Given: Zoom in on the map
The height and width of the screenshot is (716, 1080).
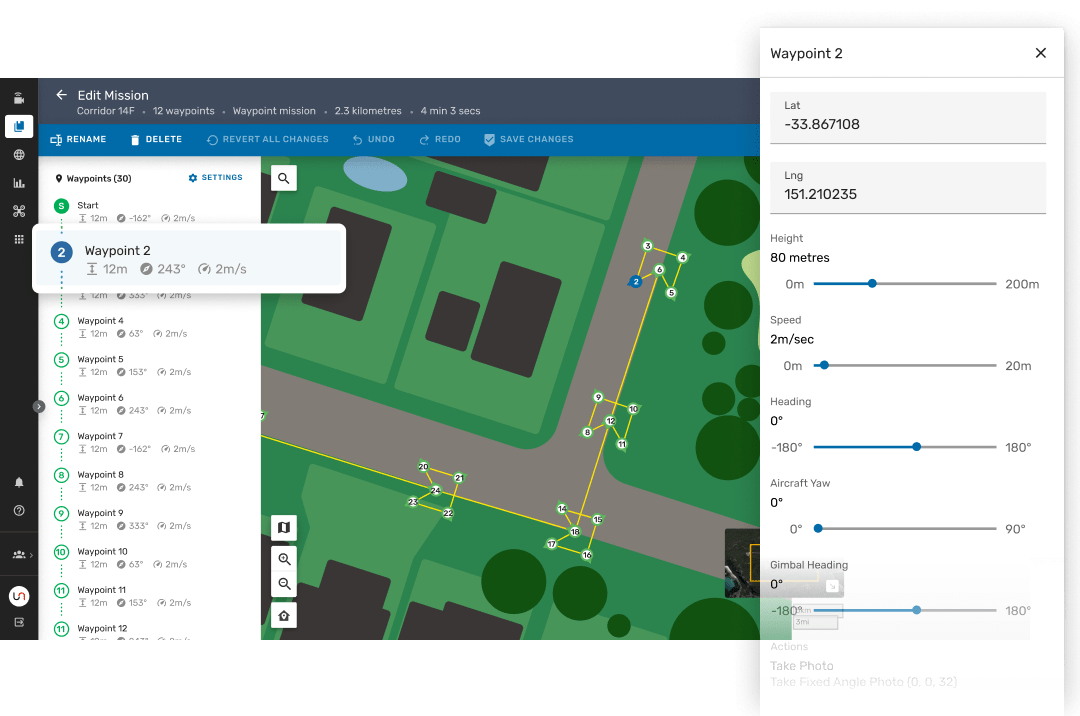Looking at the screenshot, I should point(284,558).
